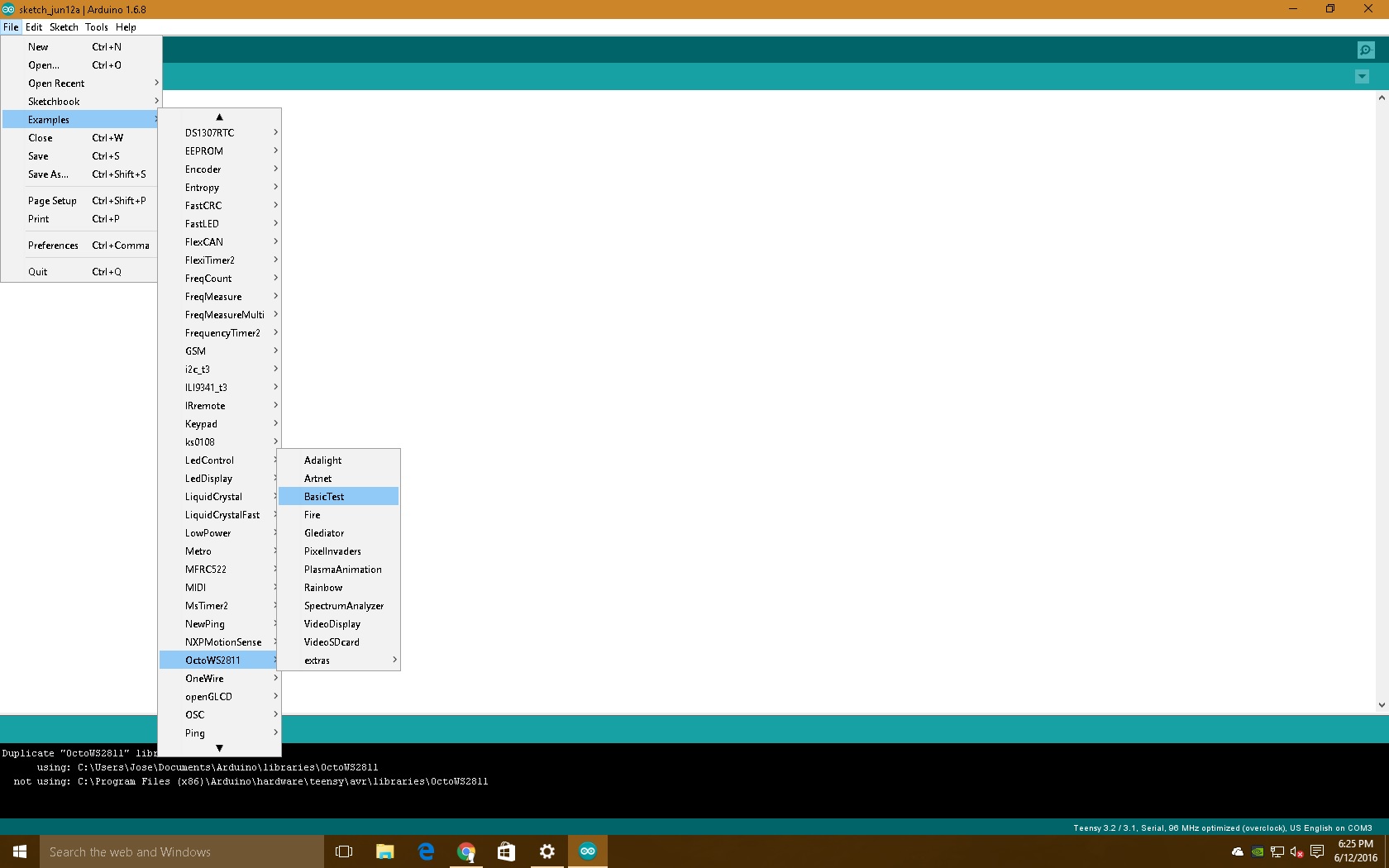The image size is (1389, 868).
Task: Expand OneWire examples
Action: (219, 679)
